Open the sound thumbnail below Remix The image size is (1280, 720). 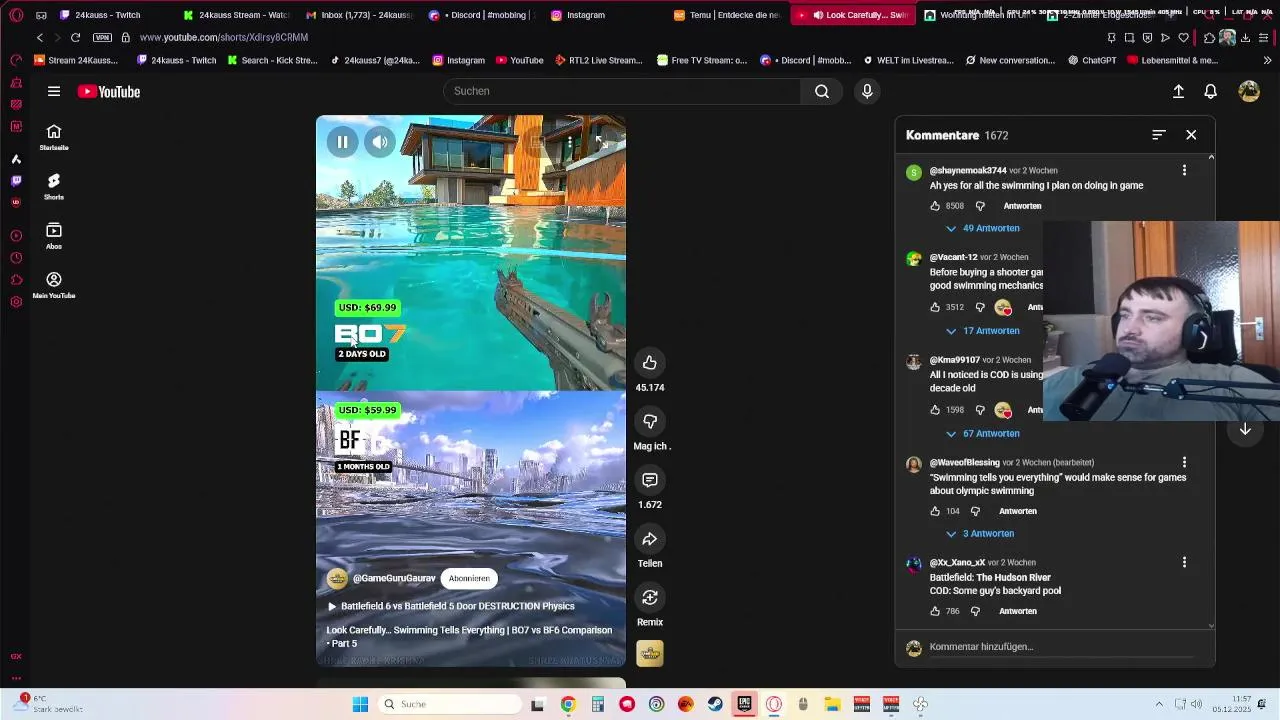pyautogui.click(x=650, y=654)
